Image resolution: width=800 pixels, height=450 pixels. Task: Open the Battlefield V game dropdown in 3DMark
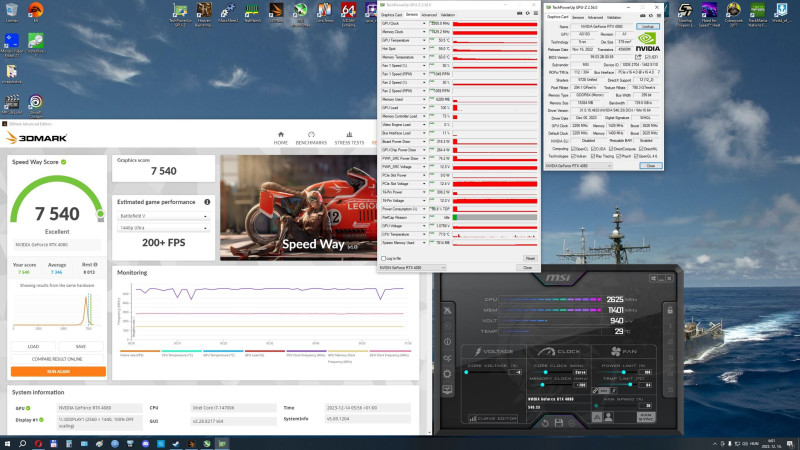coord(163,216)
